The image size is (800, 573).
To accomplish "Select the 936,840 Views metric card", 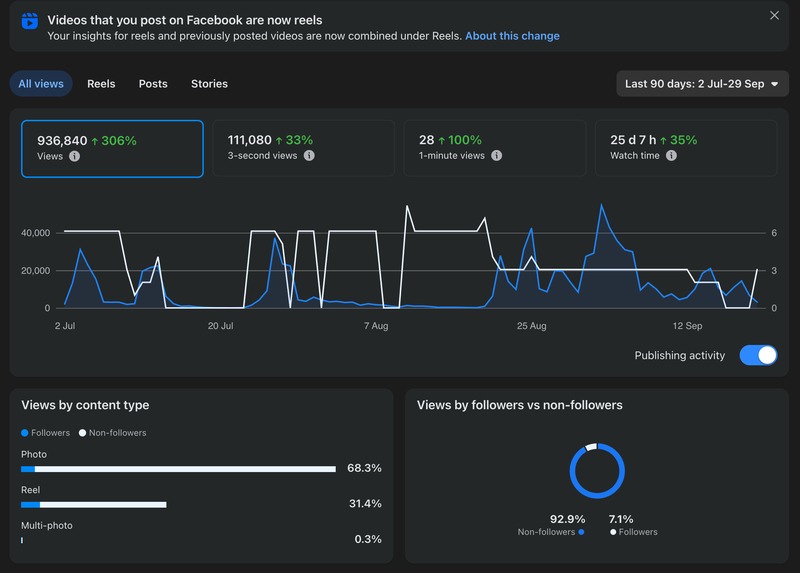I will click(112, 149).
